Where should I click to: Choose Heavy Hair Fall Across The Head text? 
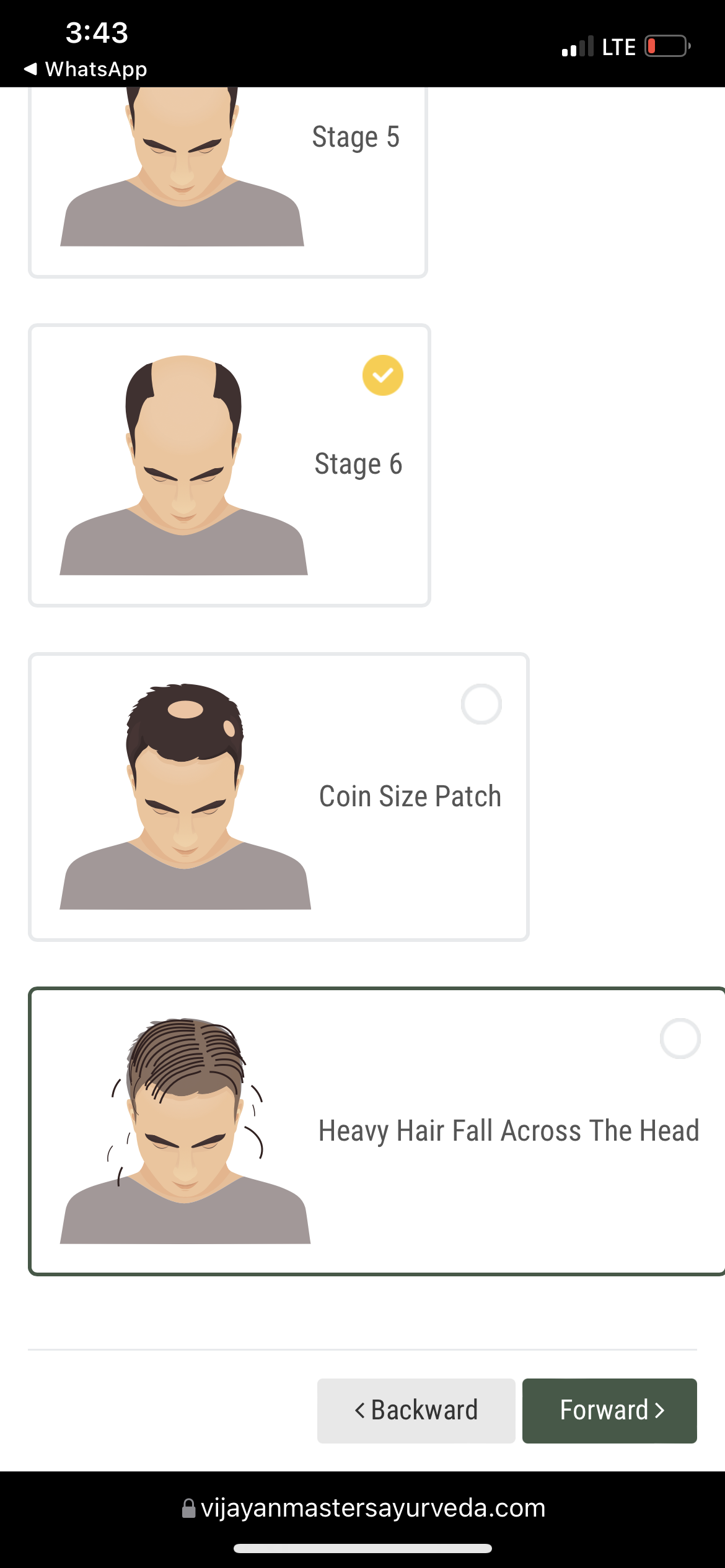509,1131
